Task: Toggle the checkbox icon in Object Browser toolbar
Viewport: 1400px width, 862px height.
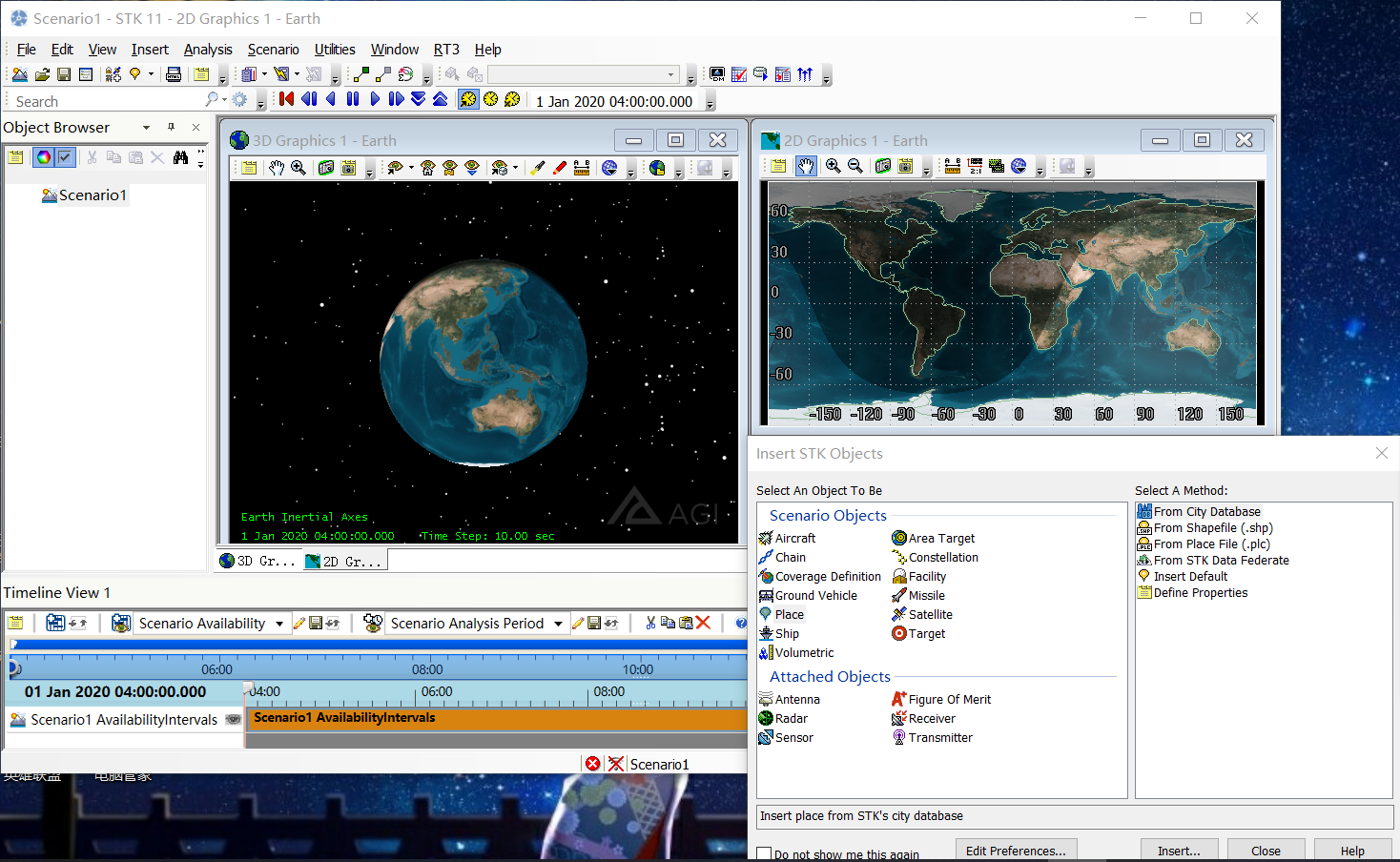Action: [65, 157]
